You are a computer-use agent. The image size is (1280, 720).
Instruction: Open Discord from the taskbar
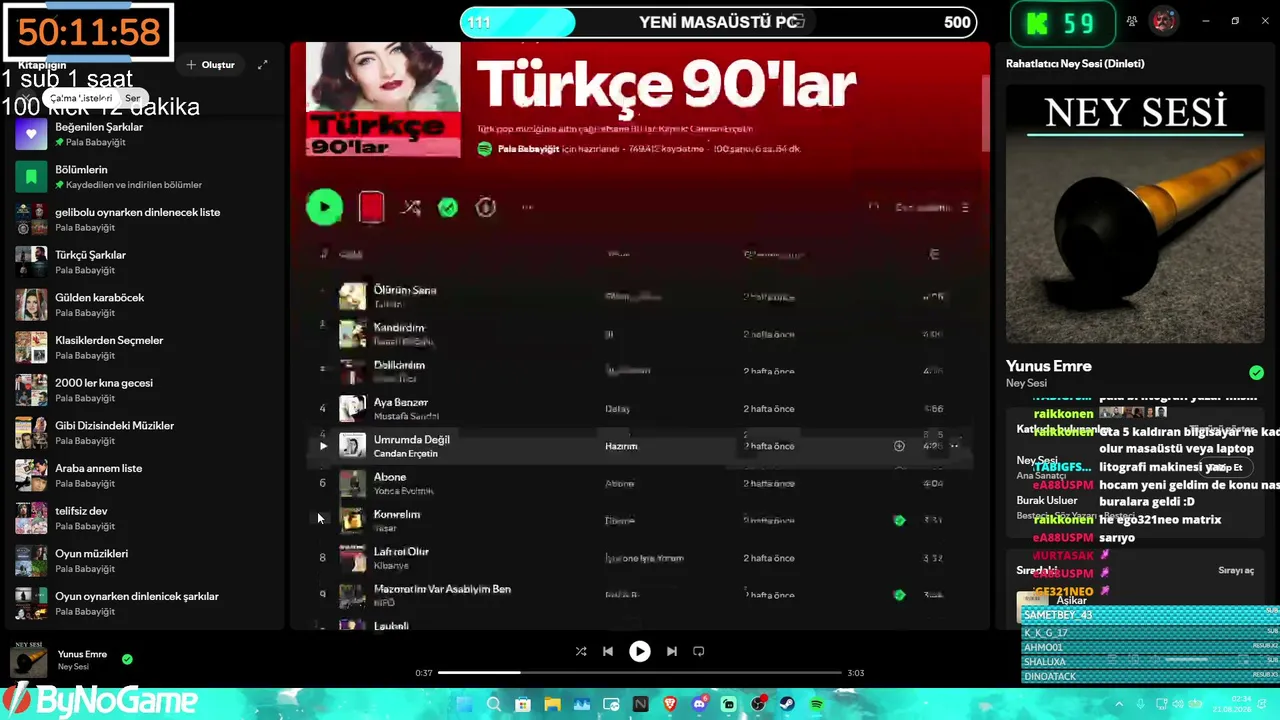click(700, 705)
